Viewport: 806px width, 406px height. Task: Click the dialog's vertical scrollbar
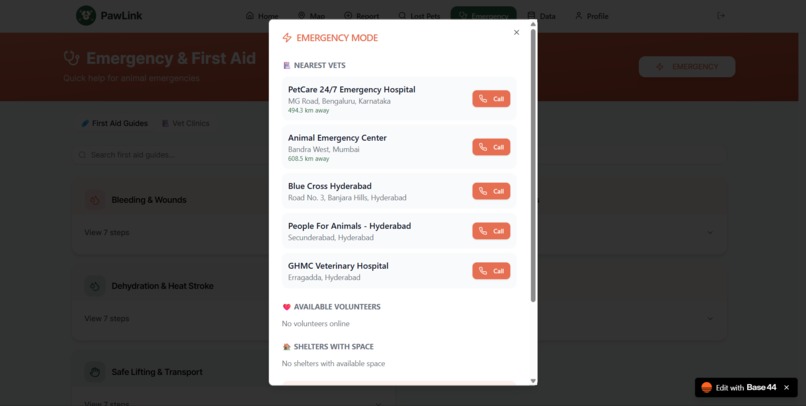click(533, 165)
